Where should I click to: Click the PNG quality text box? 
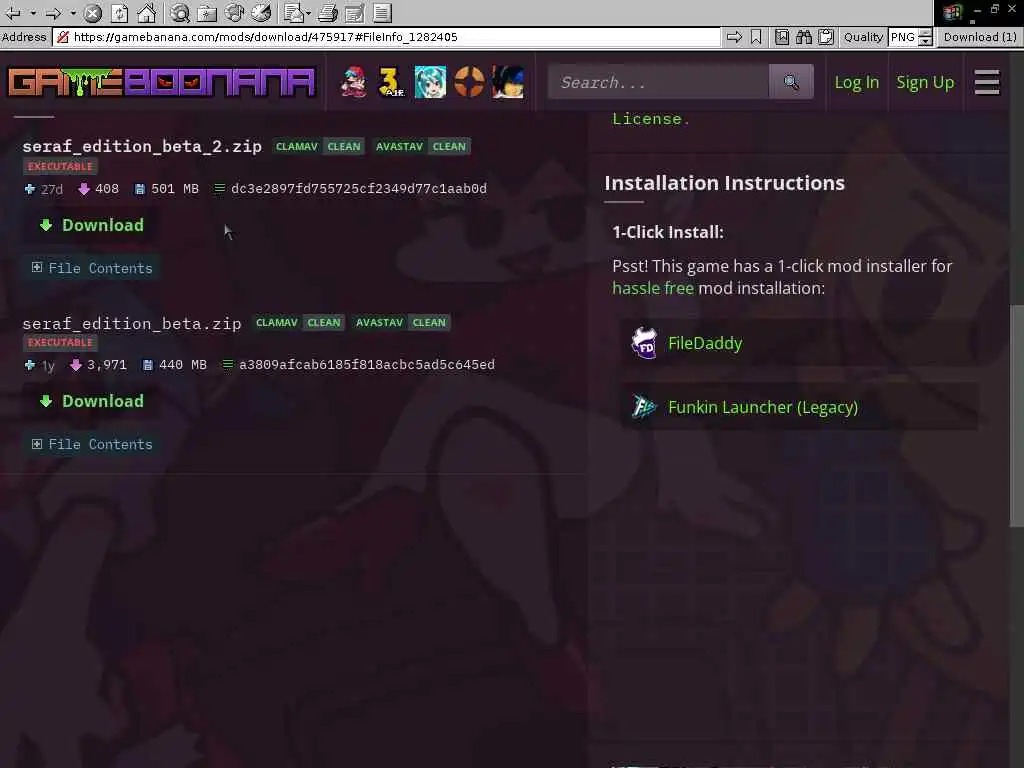click(903, 37)
